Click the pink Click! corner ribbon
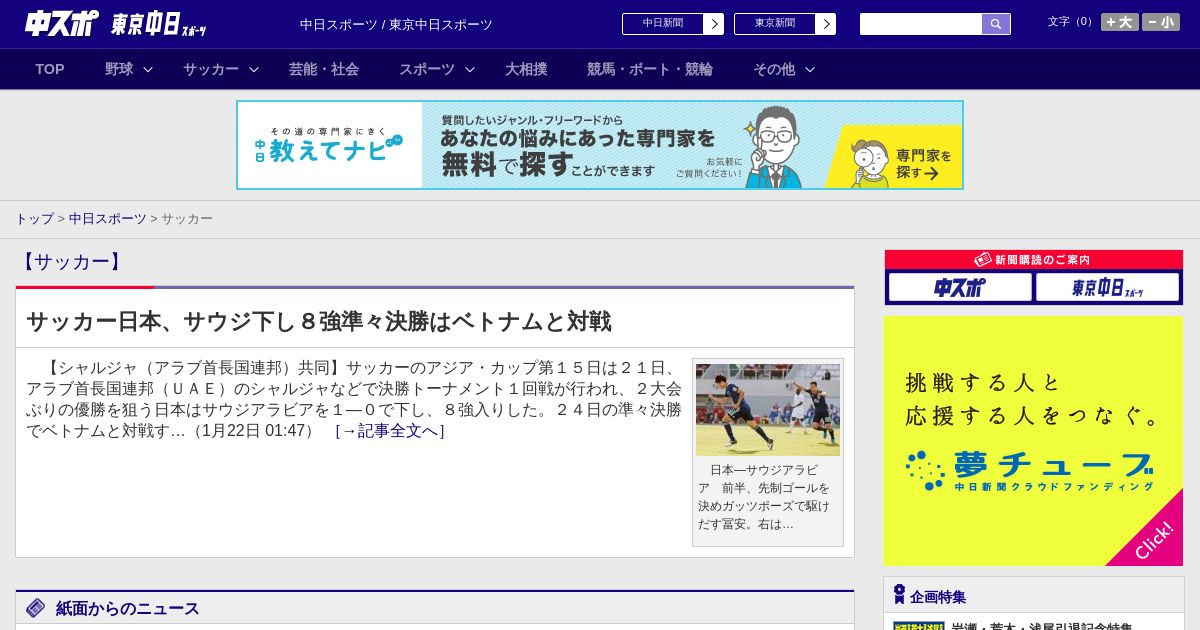 click(x=1154, y=540)
